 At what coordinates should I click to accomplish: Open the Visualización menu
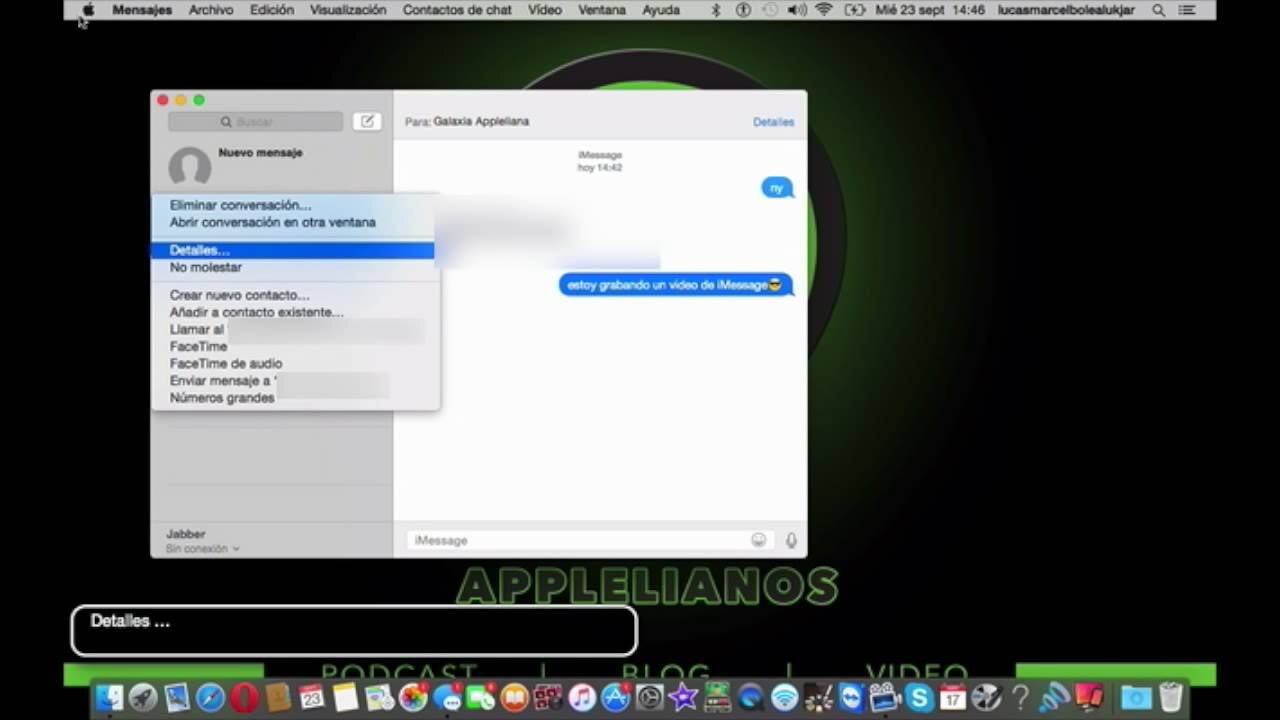[x=348, y=10]
